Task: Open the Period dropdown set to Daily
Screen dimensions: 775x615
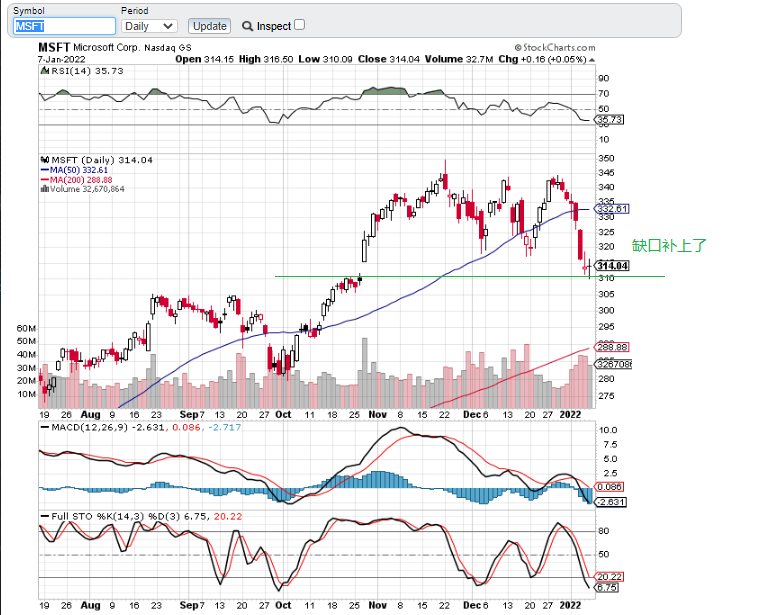Action: [x=149, y=26]
